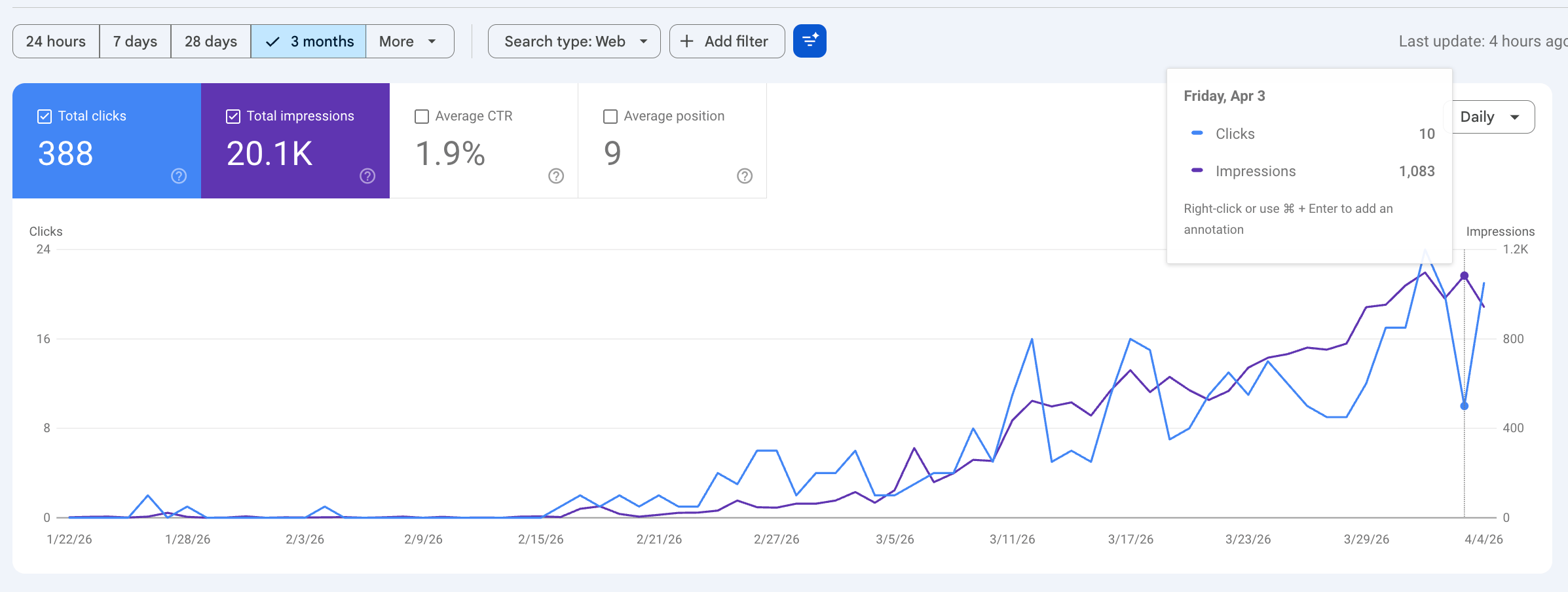Open the display settings sliders icon
The width and height of the screenshot is (1568, 592).
[810, 41]
